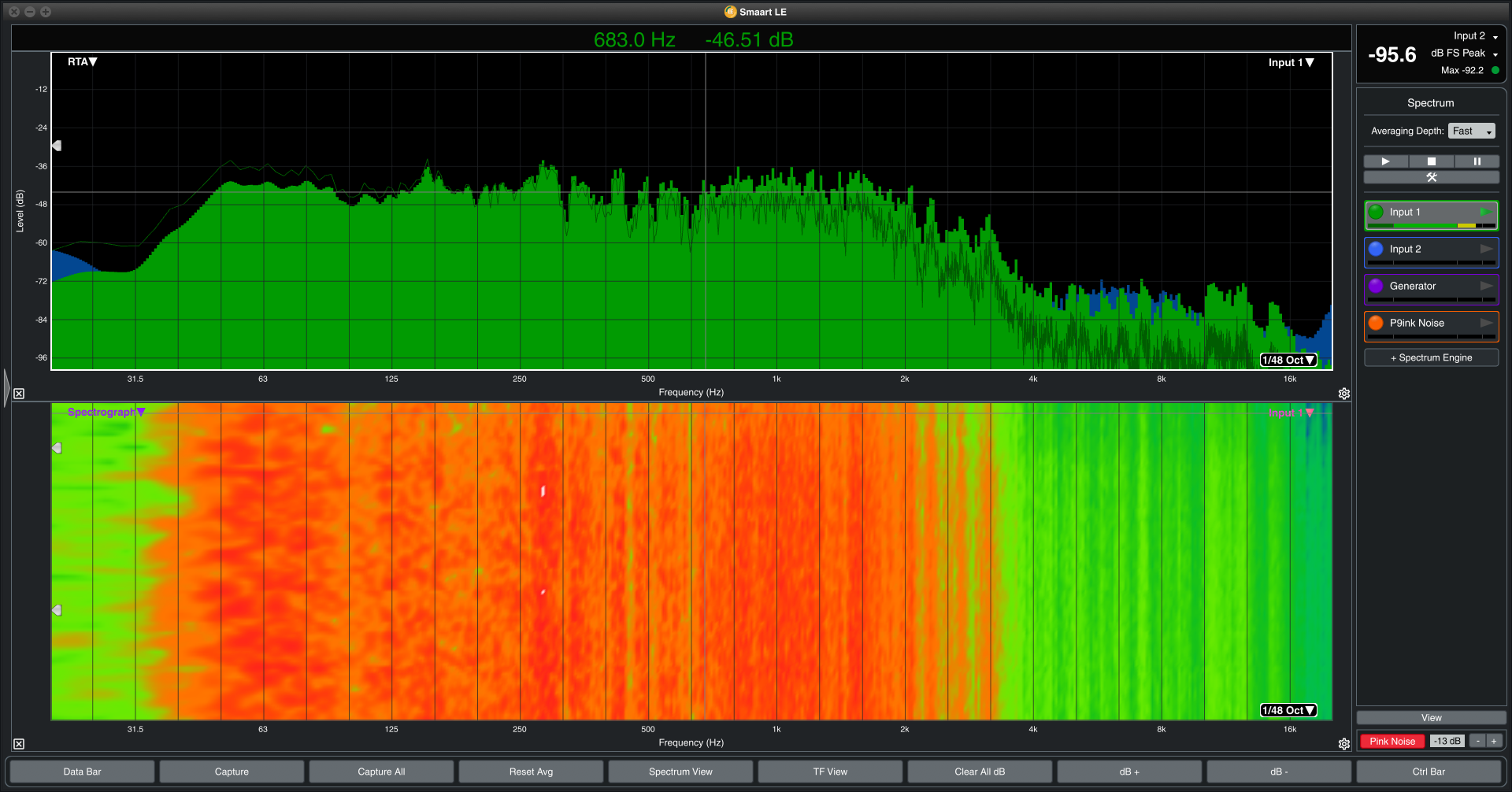The image size is (1512, 792).
Task: Click the dB - button
Action: point(1279,772)
